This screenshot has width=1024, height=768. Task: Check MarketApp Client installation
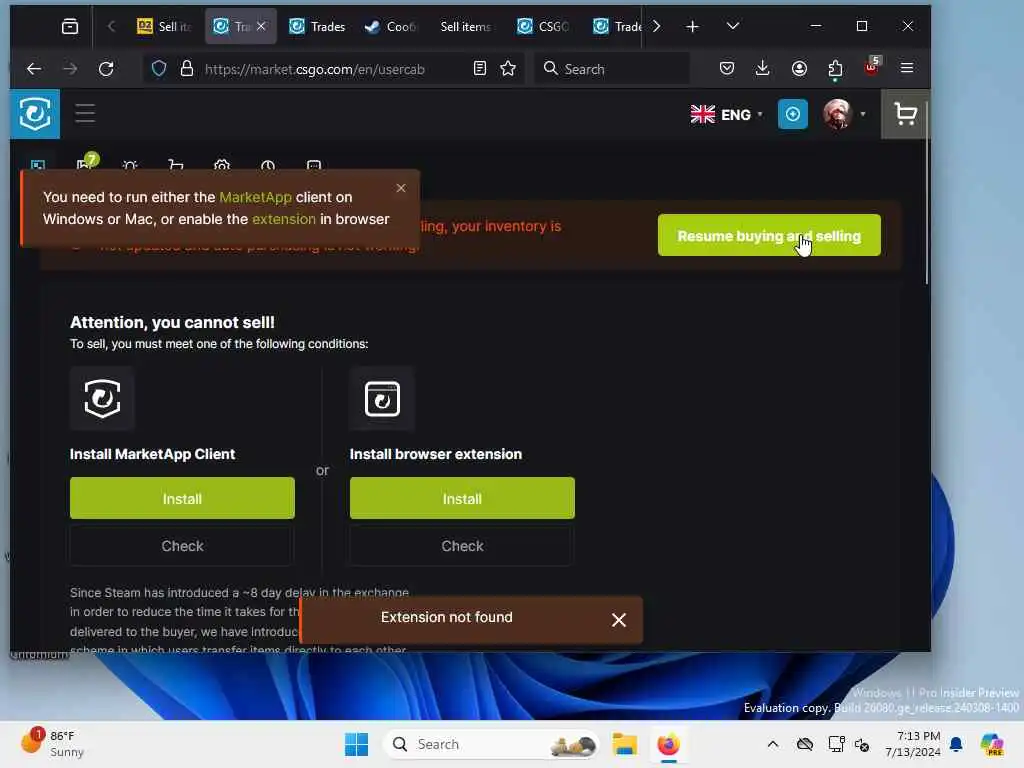[182, 546]
